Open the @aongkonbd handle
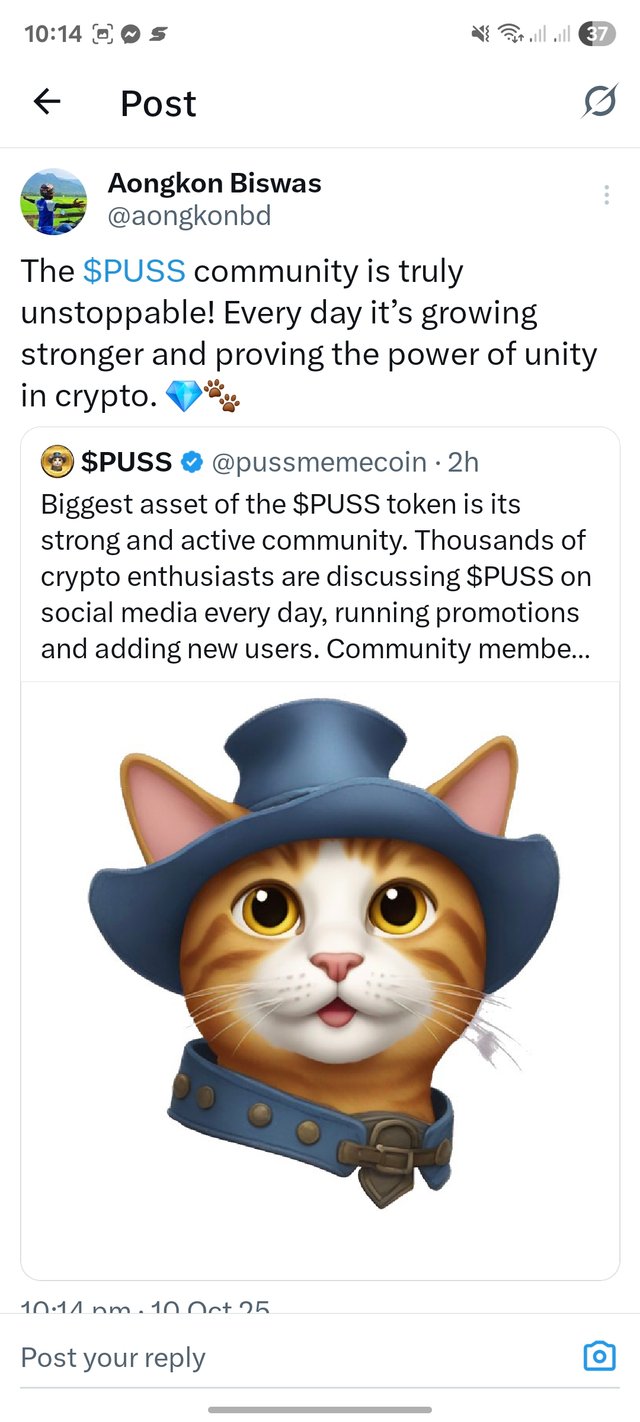Image resolution: width=640 pixels, height=1422 pixels. click(x=189, y=216)
